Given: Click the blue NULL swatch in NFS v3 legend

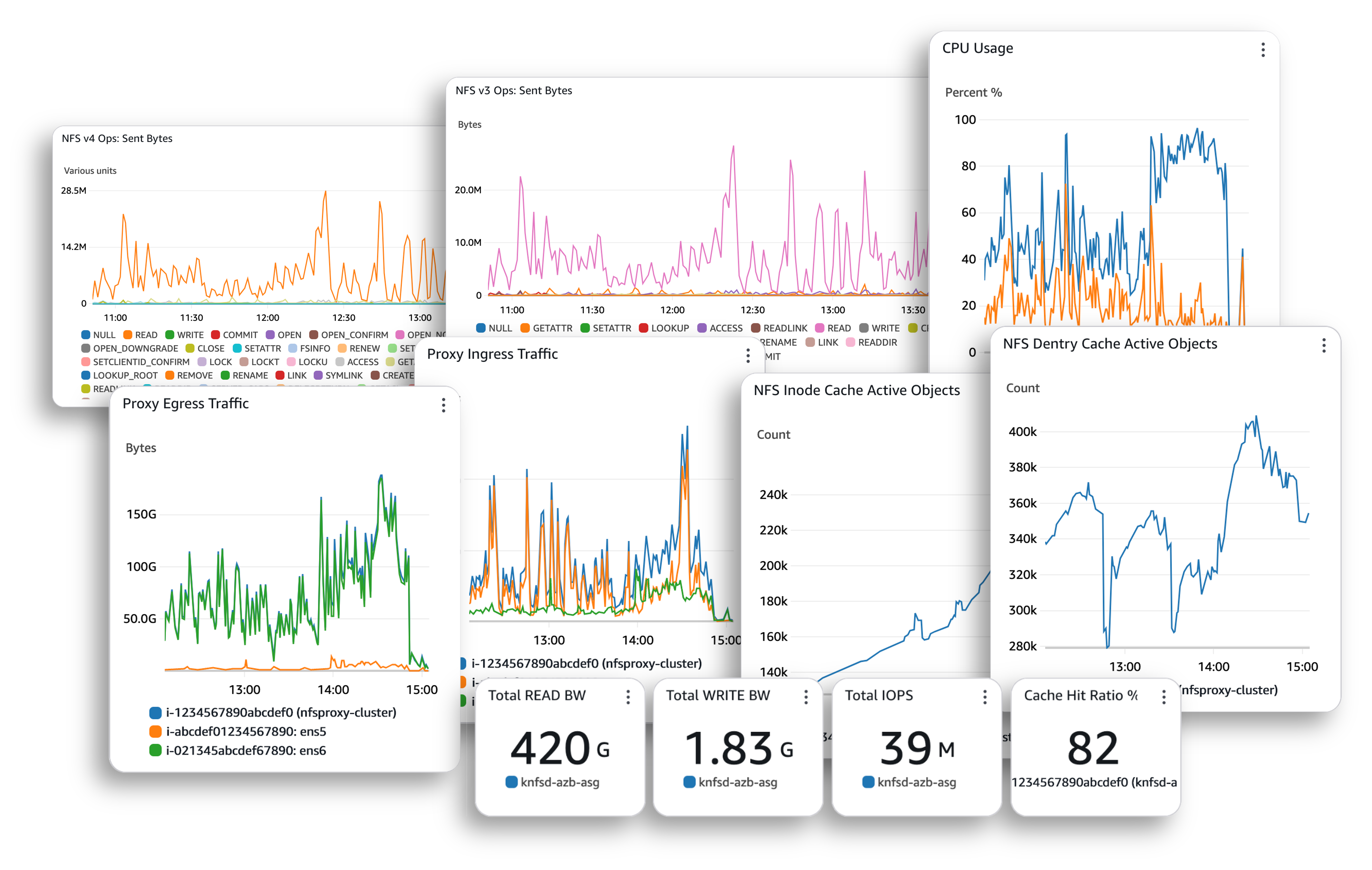Looking at the screenshot, I should pyautogui.click(x=481, y=328).
